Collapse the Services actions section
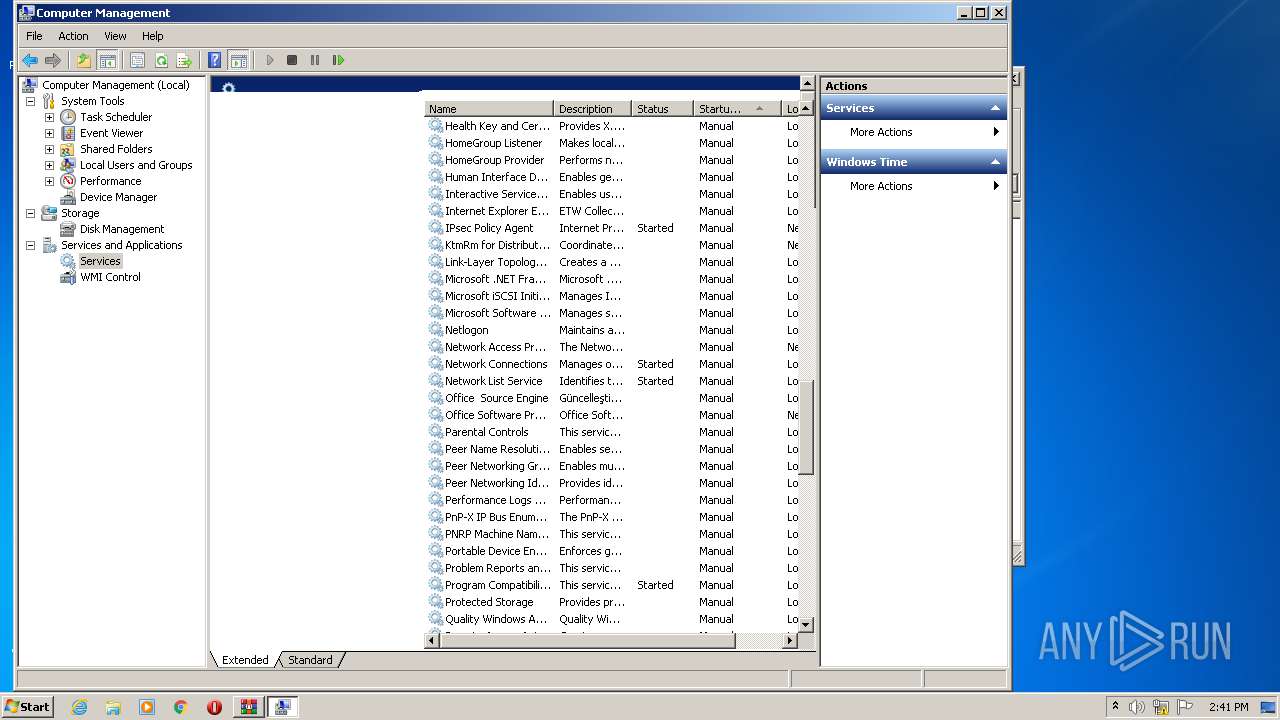Image resolution: width=1280 pixels, height=720 pixels. 995,108
